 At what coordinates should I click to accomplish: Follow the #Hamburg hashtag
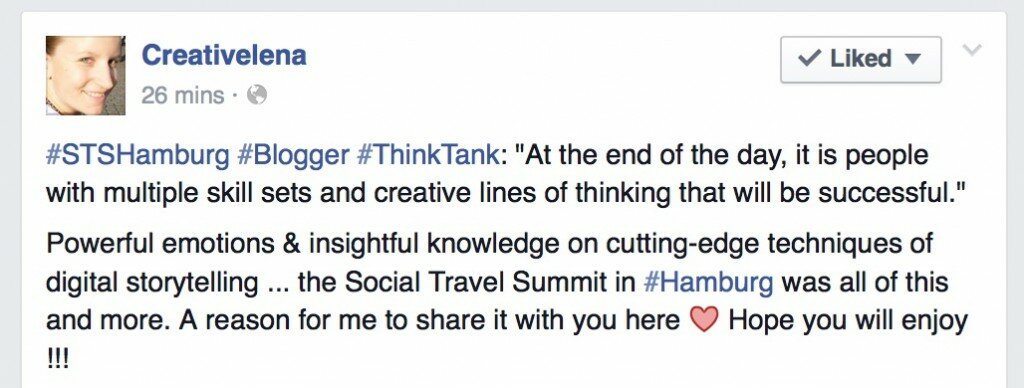click(x=709, y=282)
